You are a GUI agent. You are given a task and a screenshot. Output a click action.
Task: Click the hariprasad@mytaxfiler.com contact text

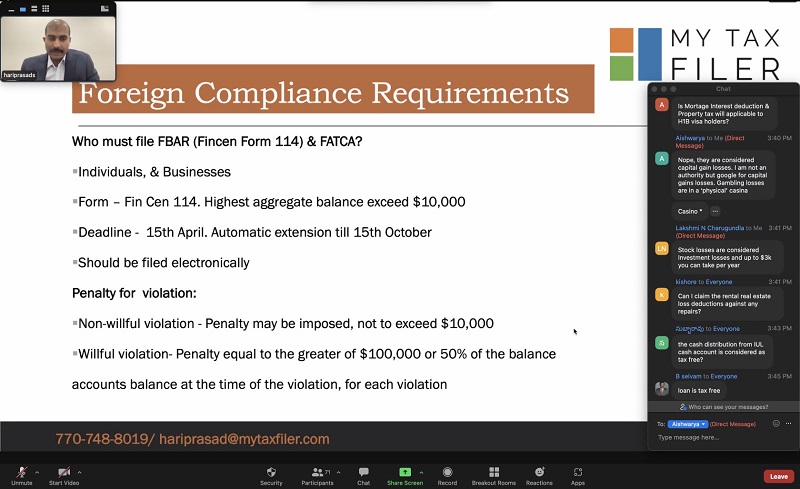(x=244, y=439)
